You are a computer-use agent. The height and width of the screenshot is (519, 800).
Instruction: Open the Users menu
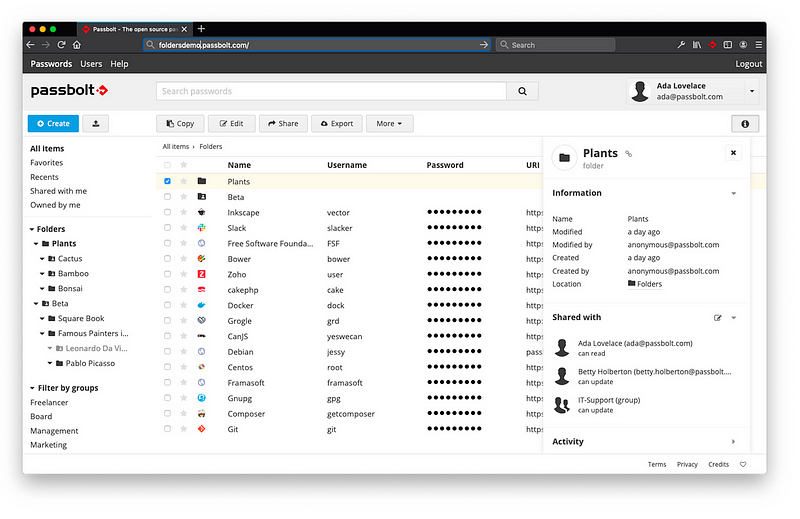91,64
